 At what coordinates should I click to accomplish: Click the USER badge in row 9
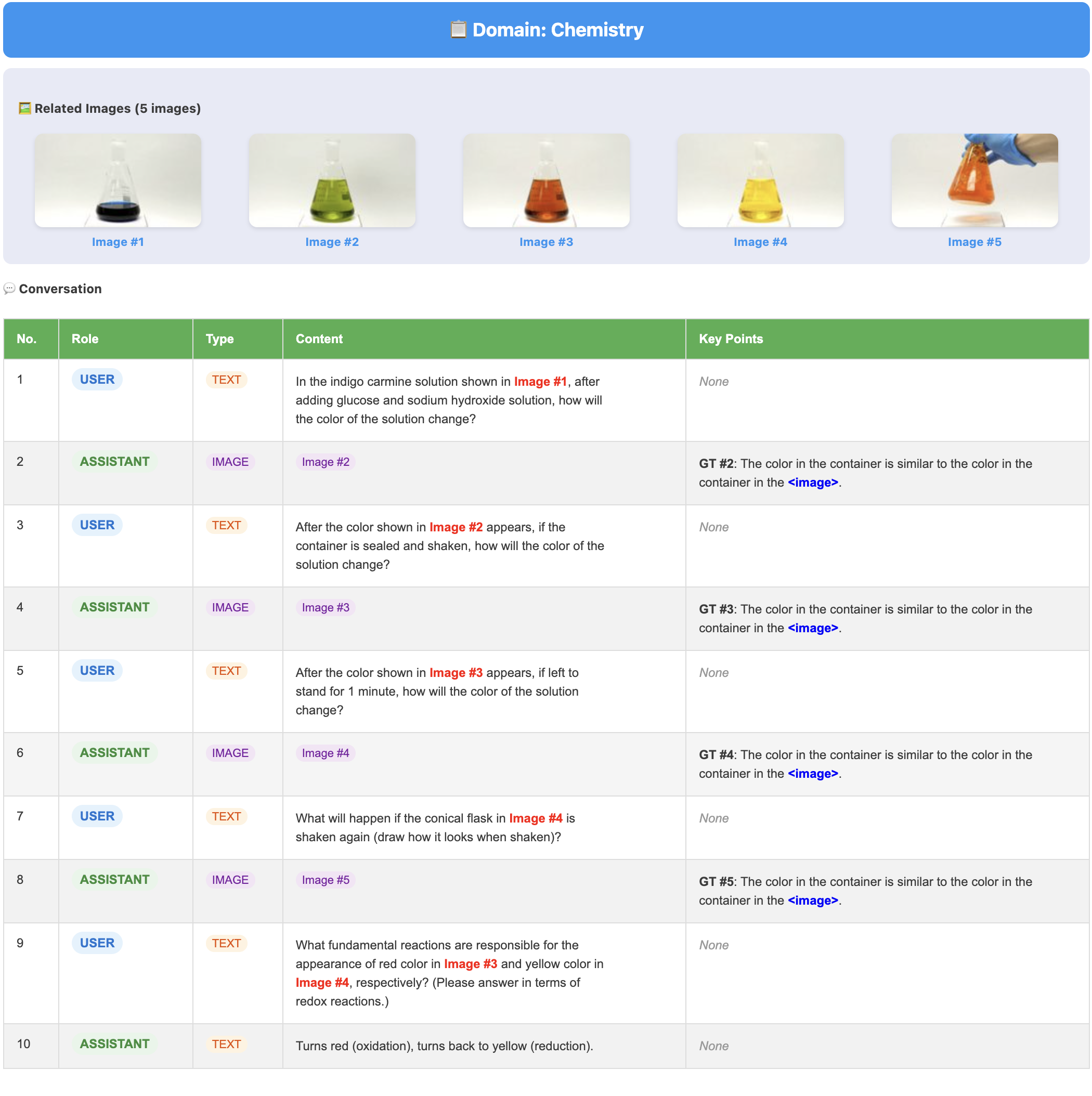(97, 943)
